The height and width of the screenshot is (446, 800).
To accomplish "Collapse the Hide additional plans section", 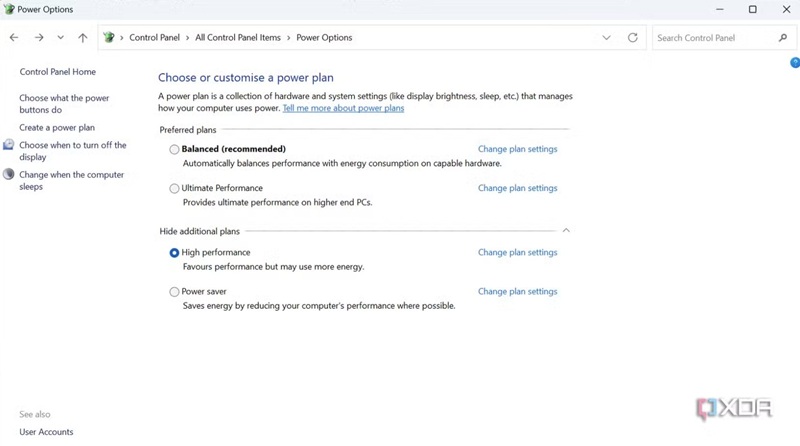I will tap(566, 231).
